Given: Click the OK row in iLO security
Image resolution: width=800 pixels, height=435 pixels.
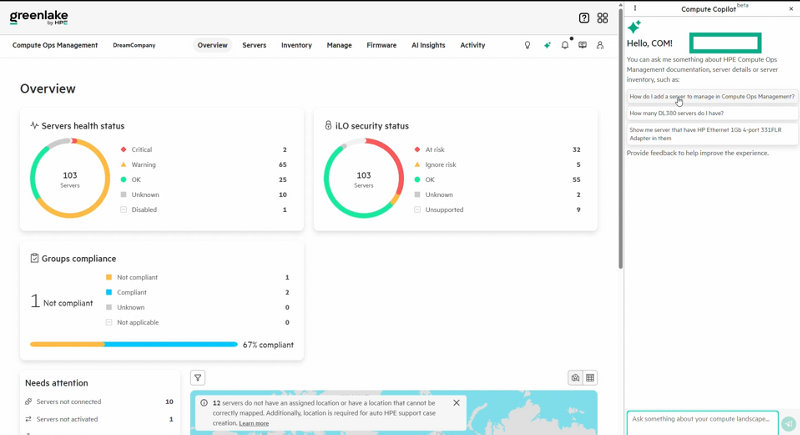Looking at the screenshot, I should pyautogui.click(x=497, y=180).
